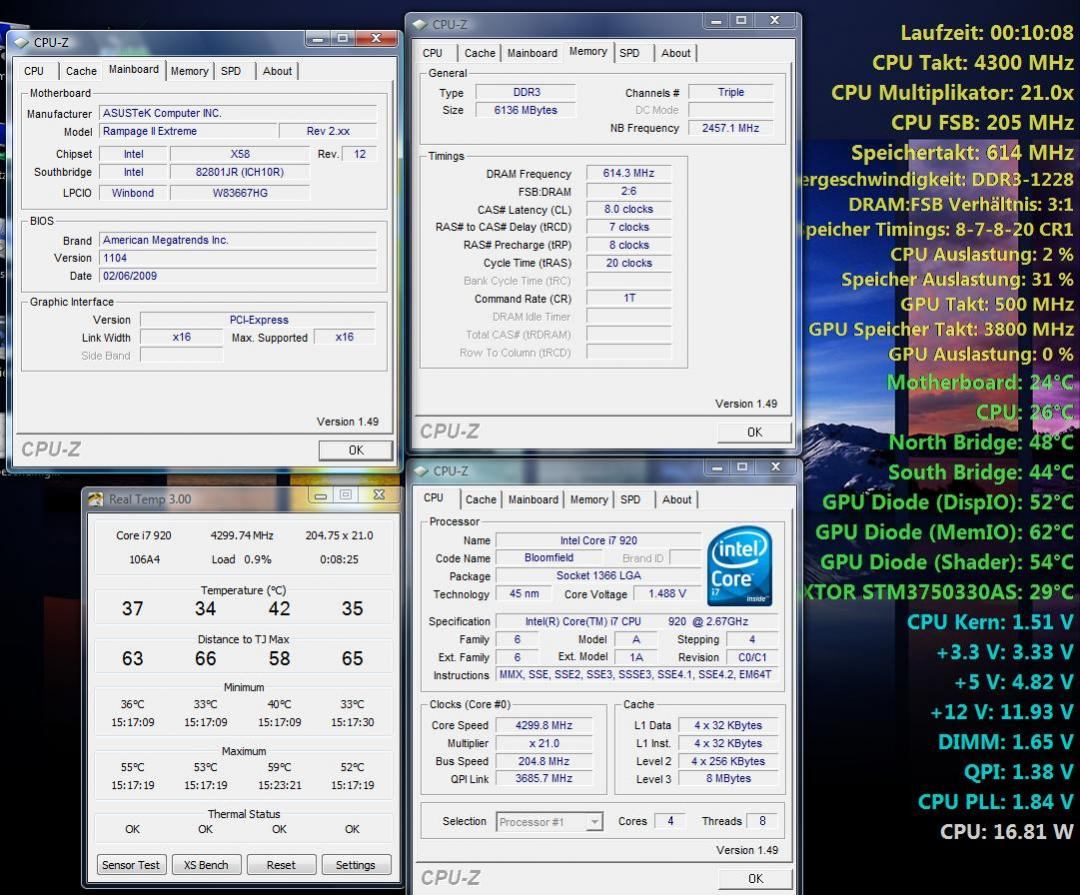Select the Memory tab in the Intel Core i7 window
1080x895 pixels.
(x=589, y=500)
